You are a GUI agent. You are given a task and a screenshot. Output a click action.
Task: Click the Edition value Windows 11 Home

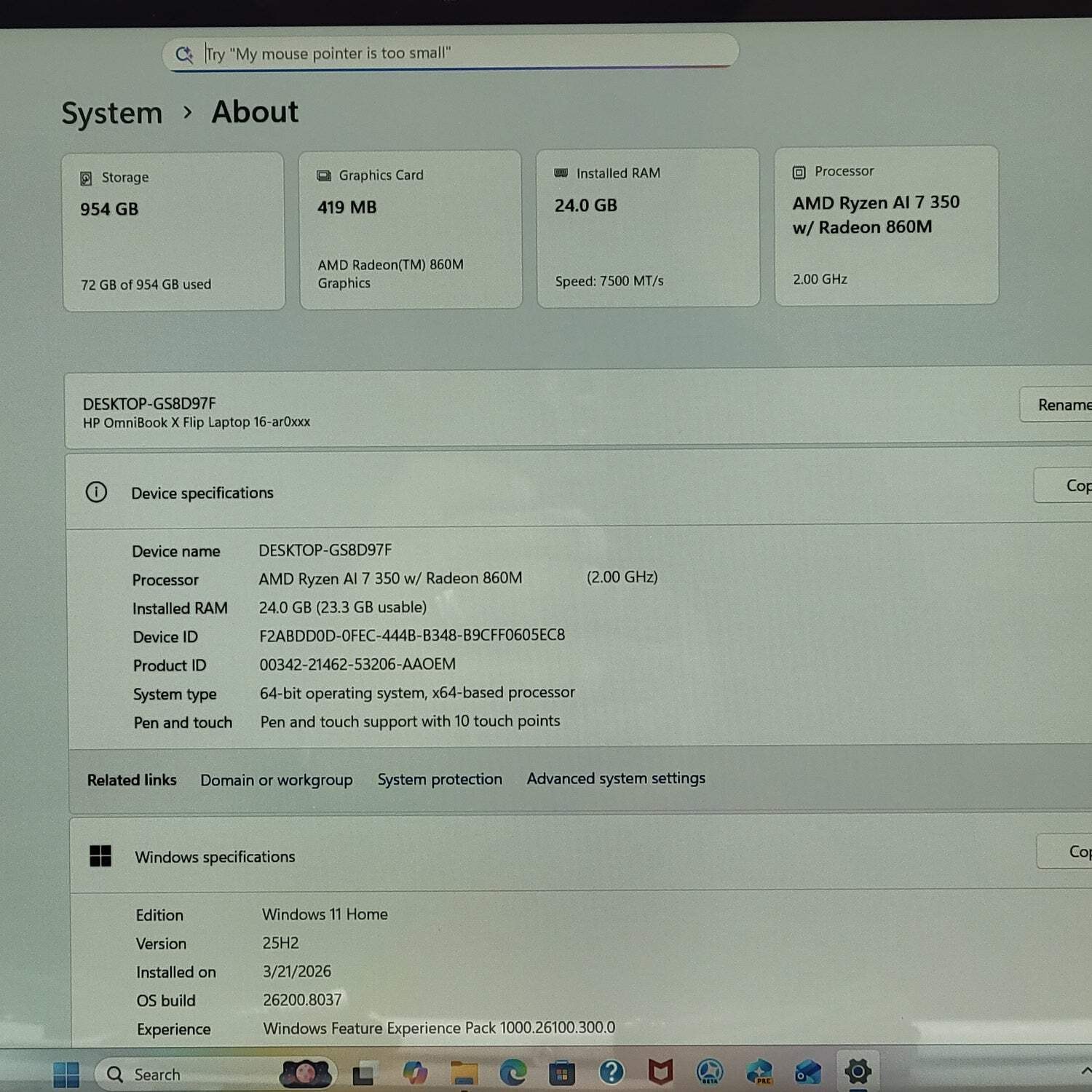(325, 914)
